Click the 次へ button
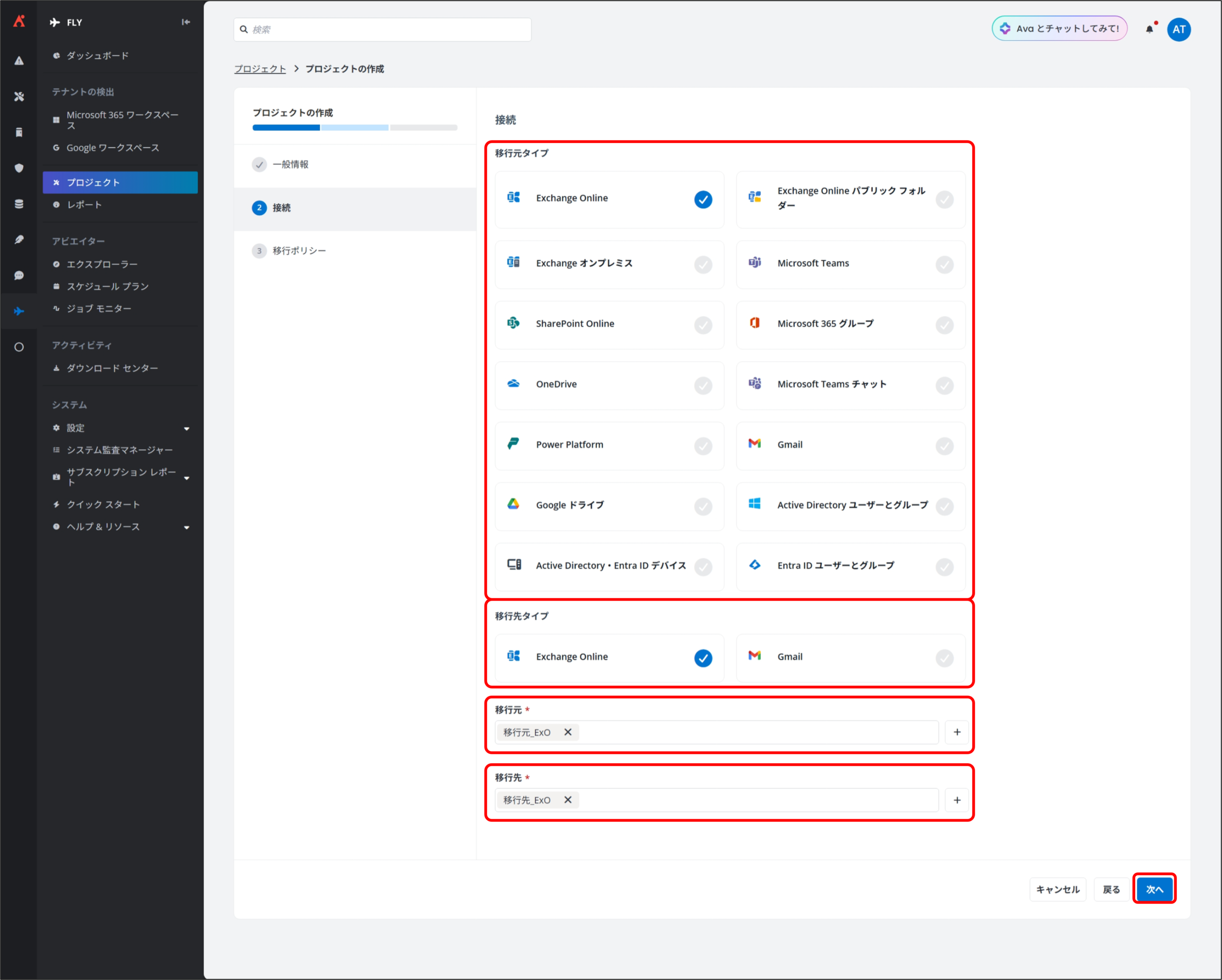 1154,889
